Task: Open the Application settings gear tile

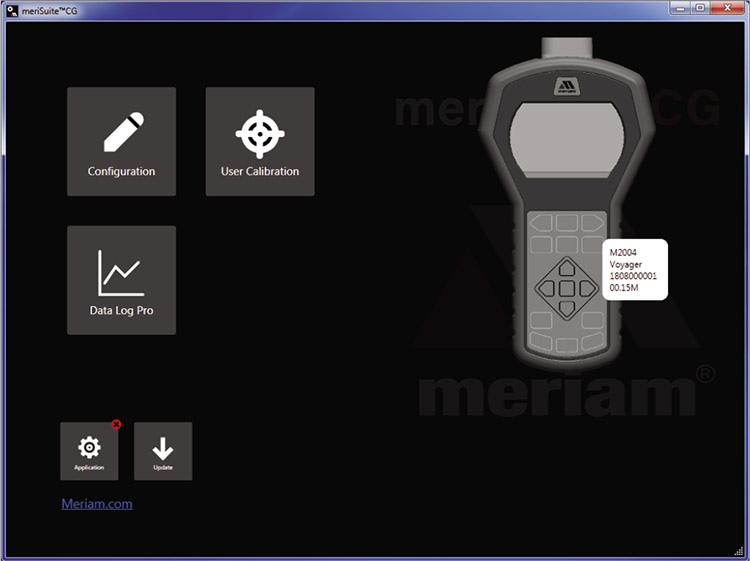Action: (x=89, y=451)
